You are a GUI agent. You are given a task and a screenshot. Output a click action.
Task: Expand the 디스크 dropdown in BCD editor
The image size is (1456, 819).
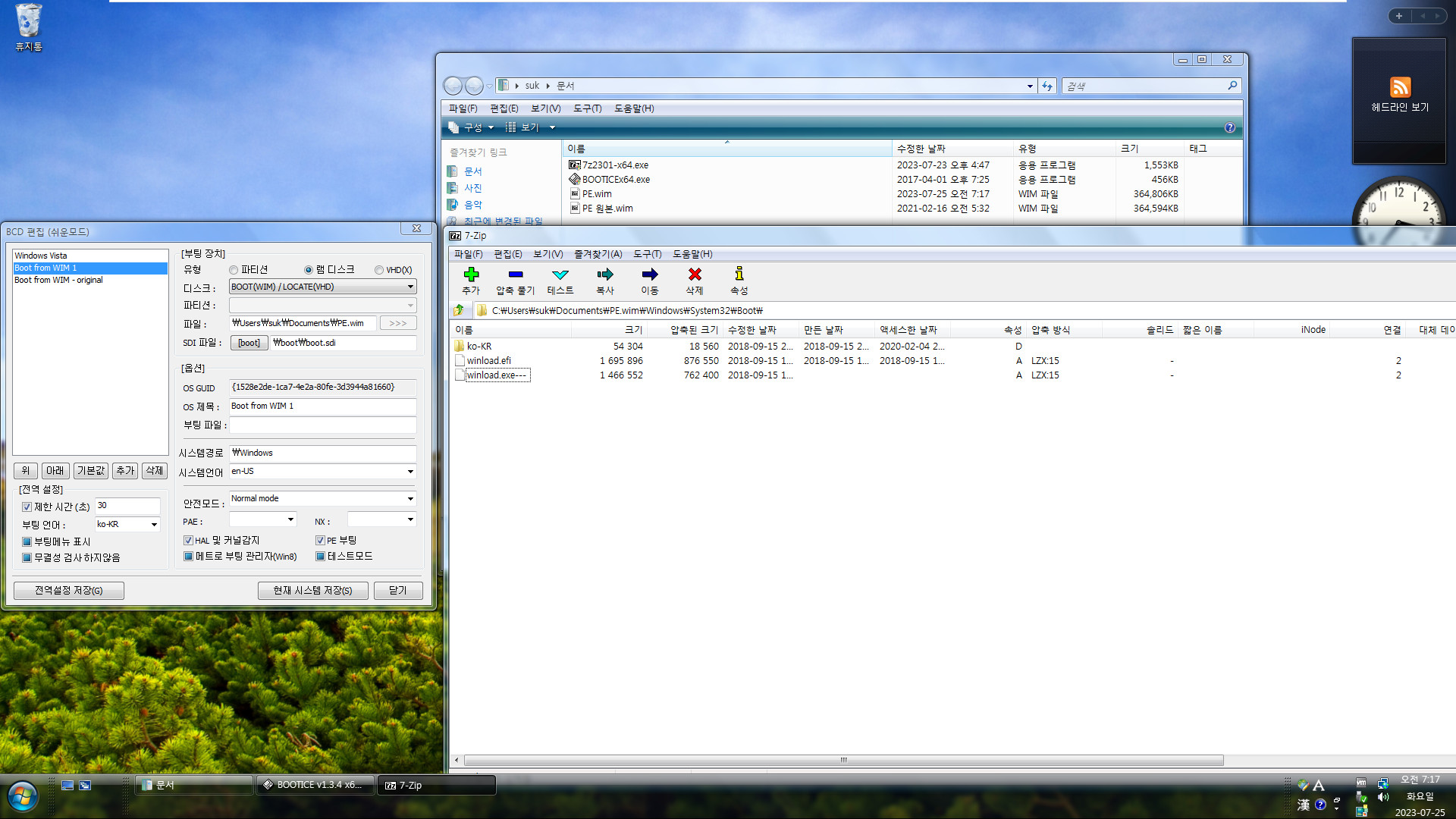pos(409,287)
